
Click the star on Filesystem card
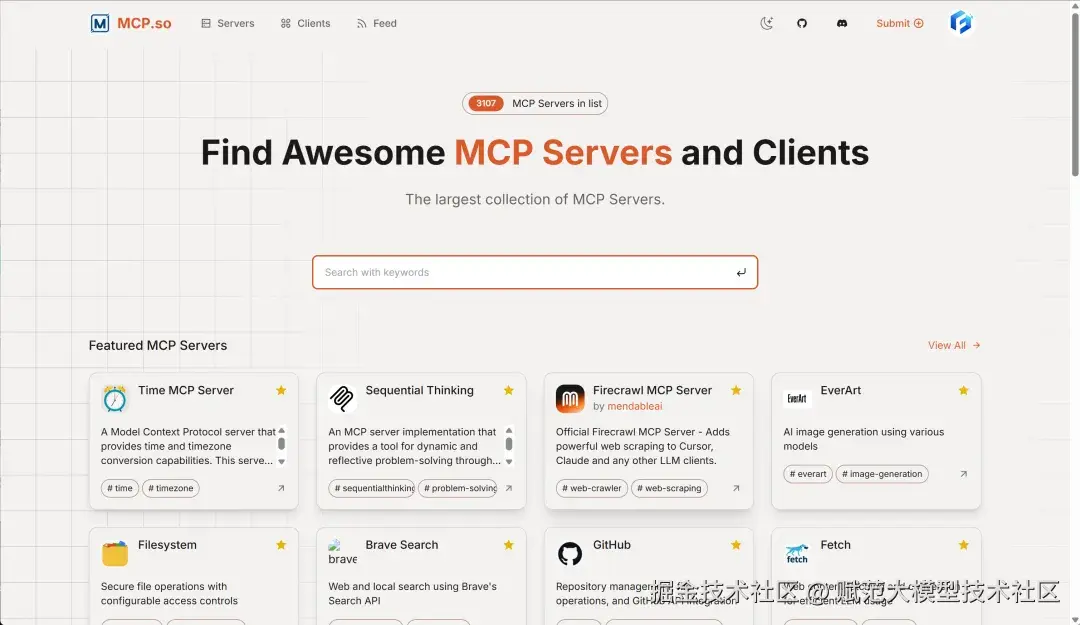[x=281, y=545]
